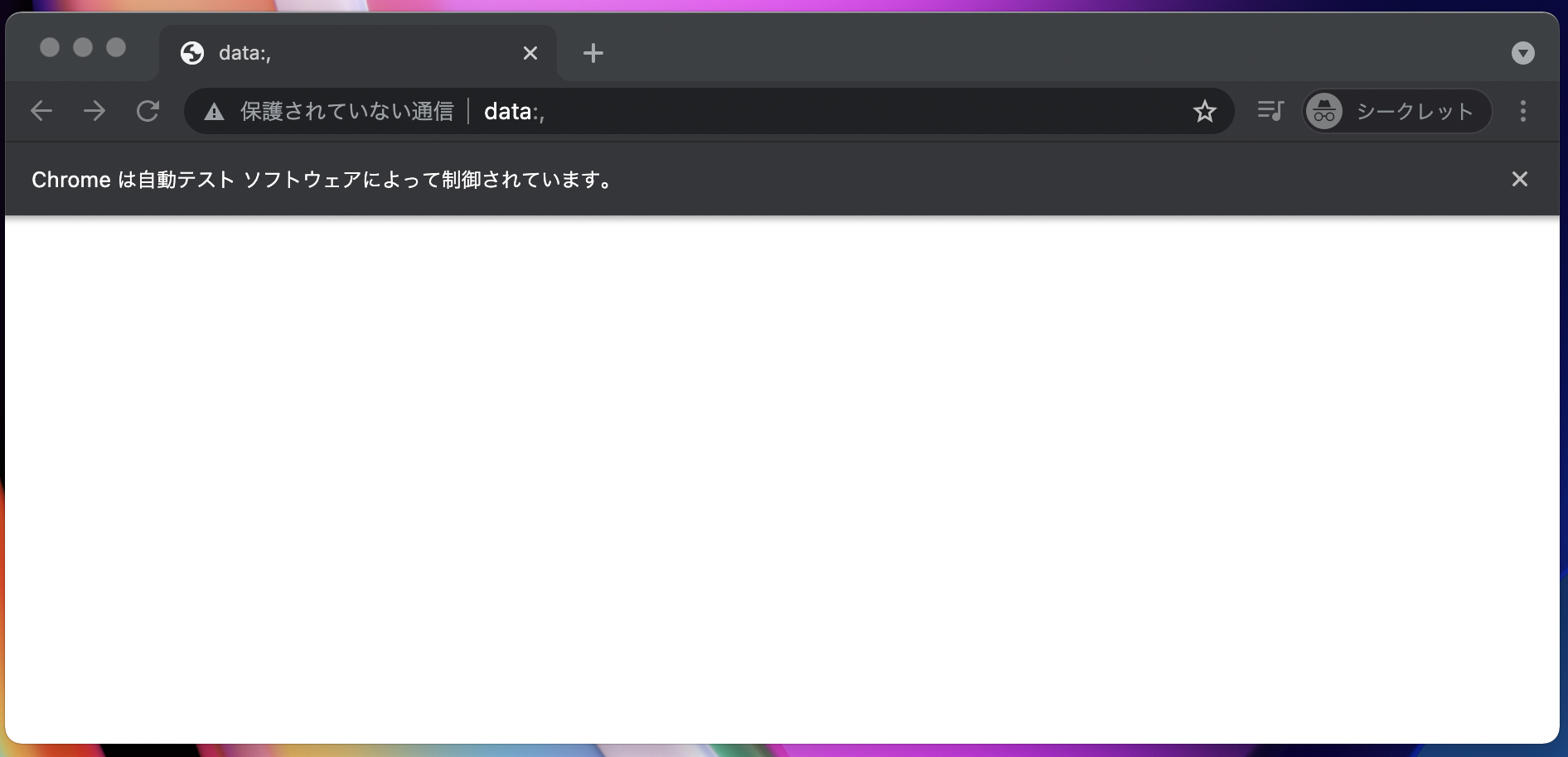Click the 保護されていない通信 security label
Image resolution: width=1568 pixels, height=757 pixels.
pos(347,111)
